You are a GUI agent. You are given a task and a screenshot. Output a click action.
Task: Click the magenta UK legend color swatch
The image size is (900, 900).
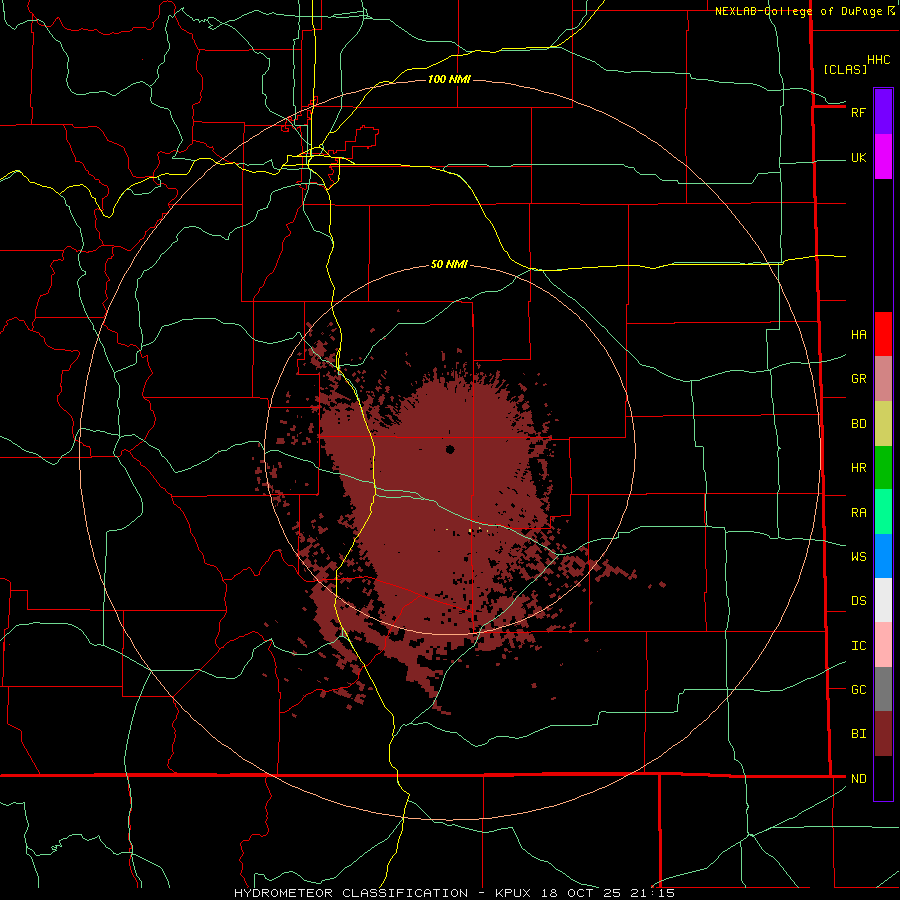[883, 157]
